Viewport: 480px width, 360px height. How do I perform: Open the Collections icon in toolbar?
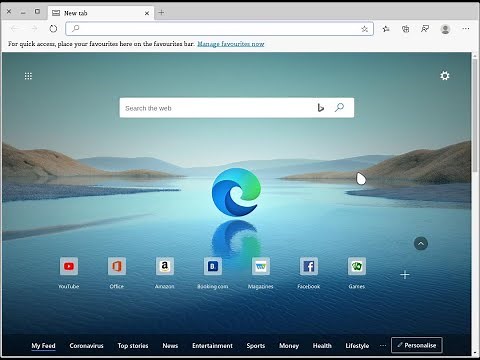(405, 29)
